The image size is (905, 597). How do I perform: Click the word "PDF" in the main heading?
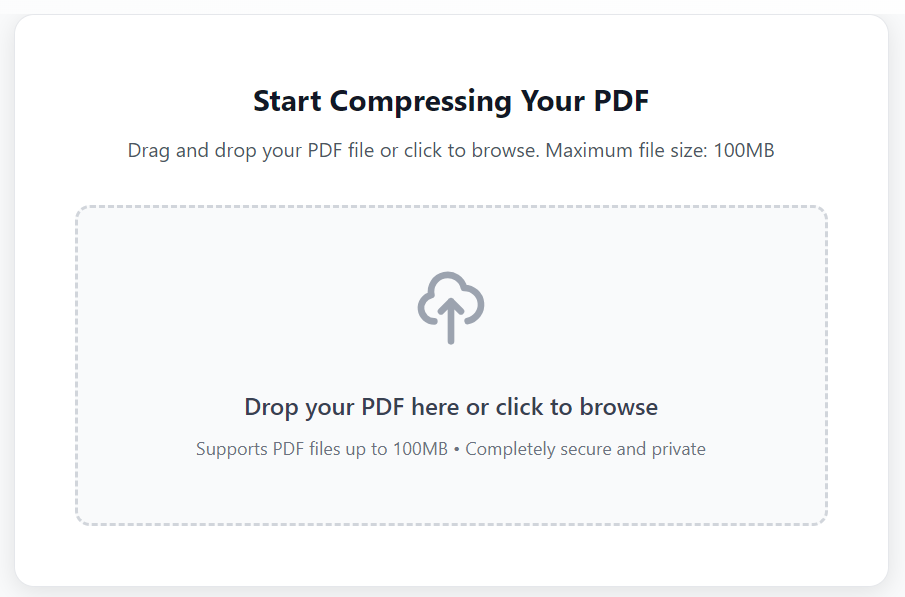tap(622, 101)
